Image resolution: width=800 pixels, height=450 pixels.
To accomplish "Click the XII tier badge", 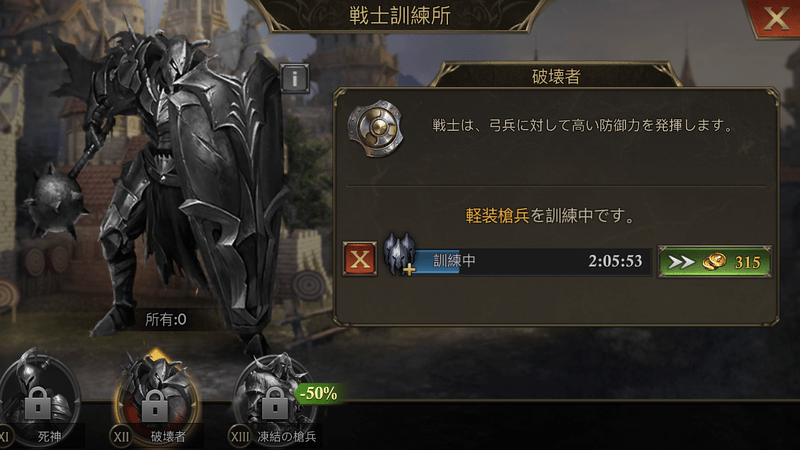I will click(x=121, y=437).
